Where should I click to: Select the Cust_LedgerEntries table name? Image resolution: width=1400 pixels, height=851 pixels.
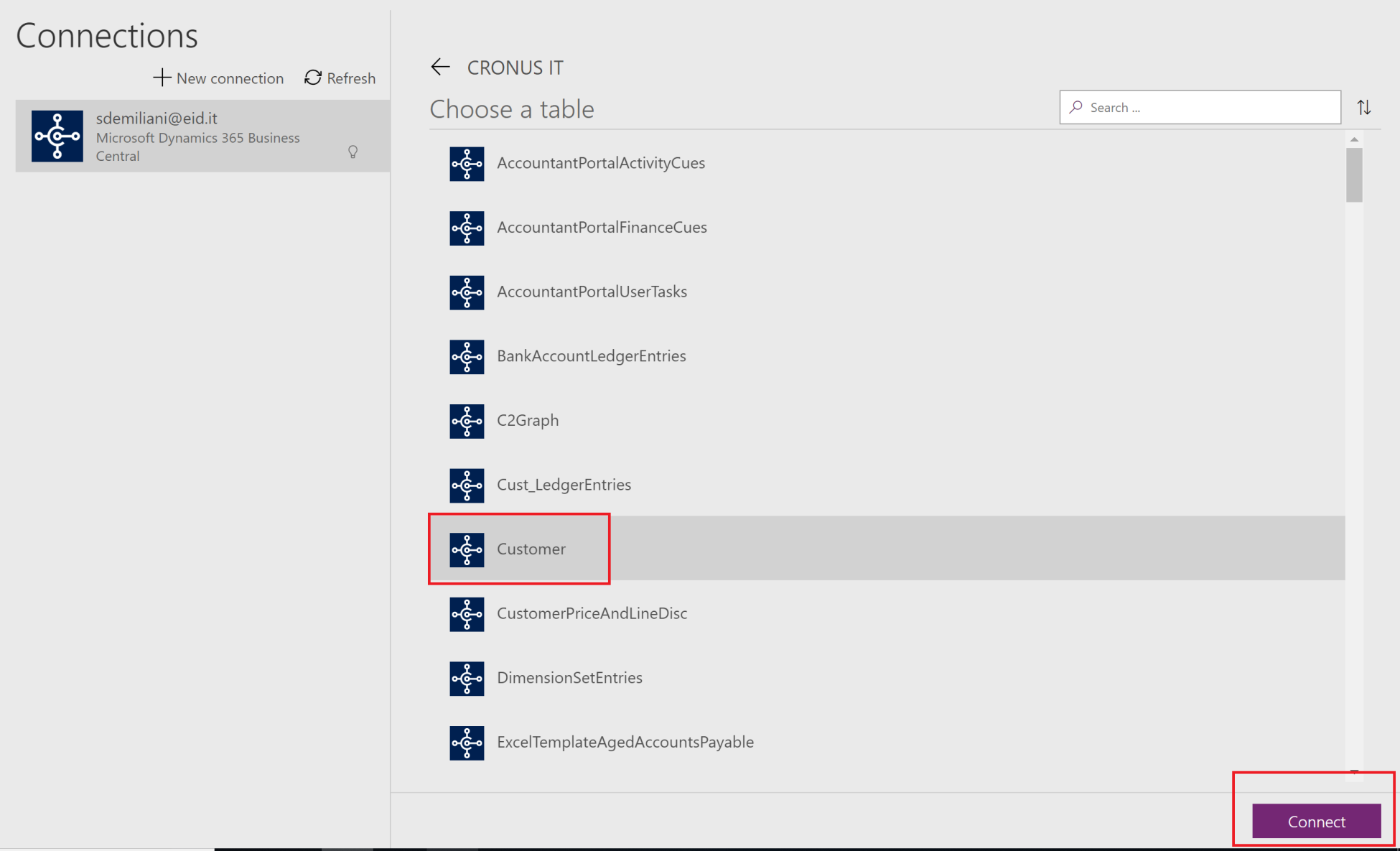(x=564, y=484)
